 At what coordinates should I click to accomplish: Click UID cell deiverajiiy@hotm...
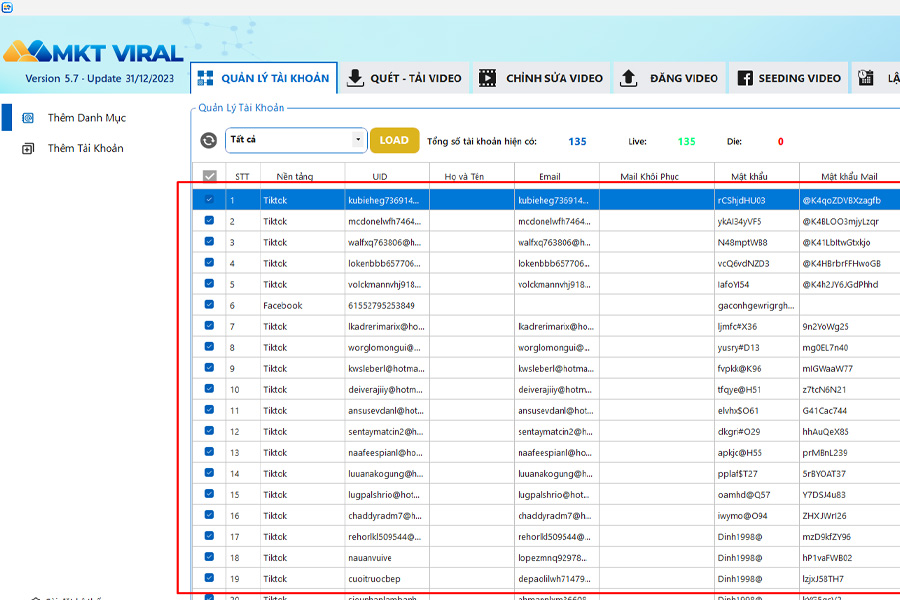385,389
